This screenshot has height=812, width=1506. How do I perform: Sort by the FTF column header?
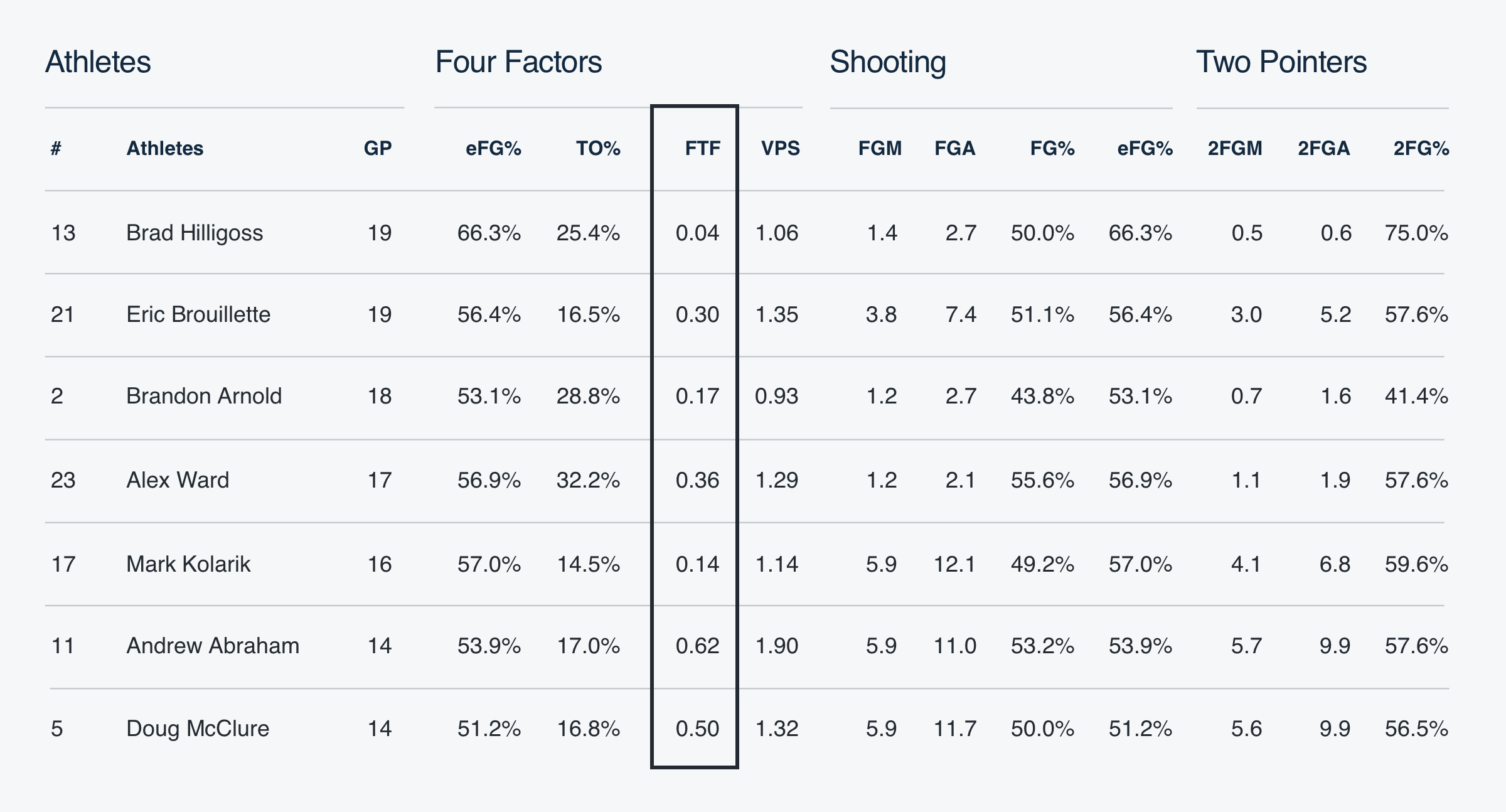click(x=702, y=149)
